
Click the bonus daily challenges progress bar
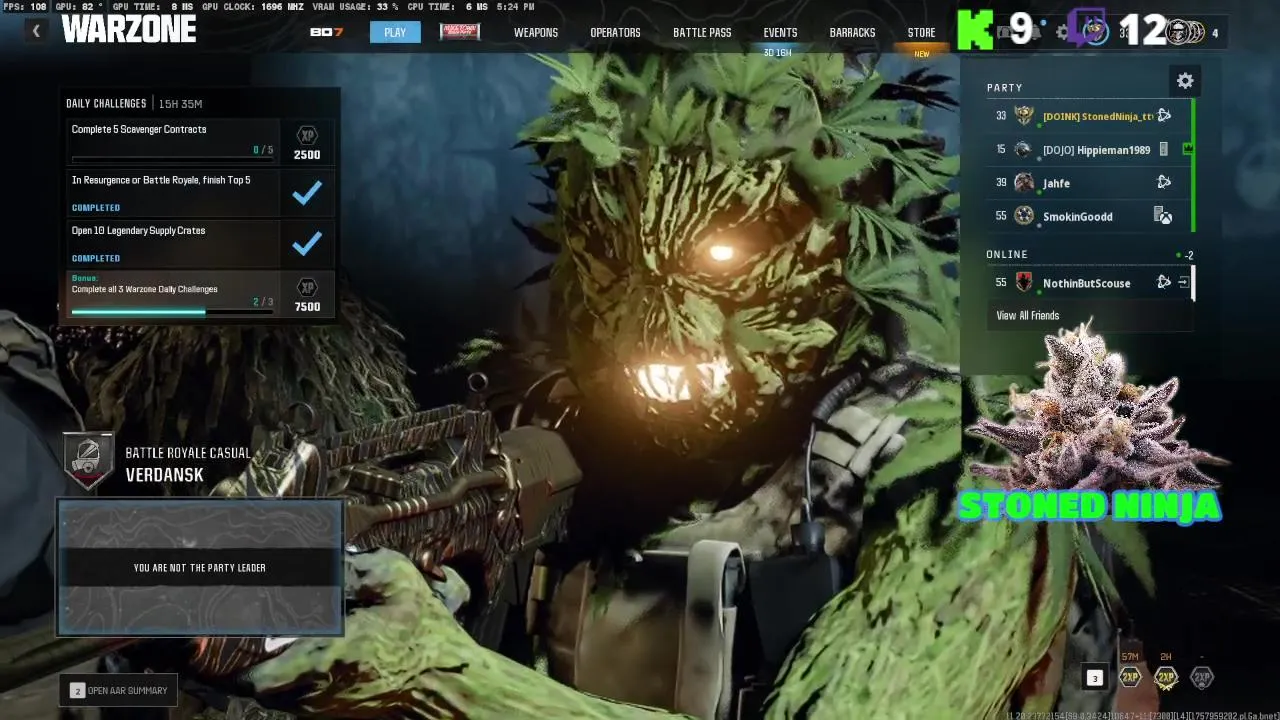(x=172, y=311)
